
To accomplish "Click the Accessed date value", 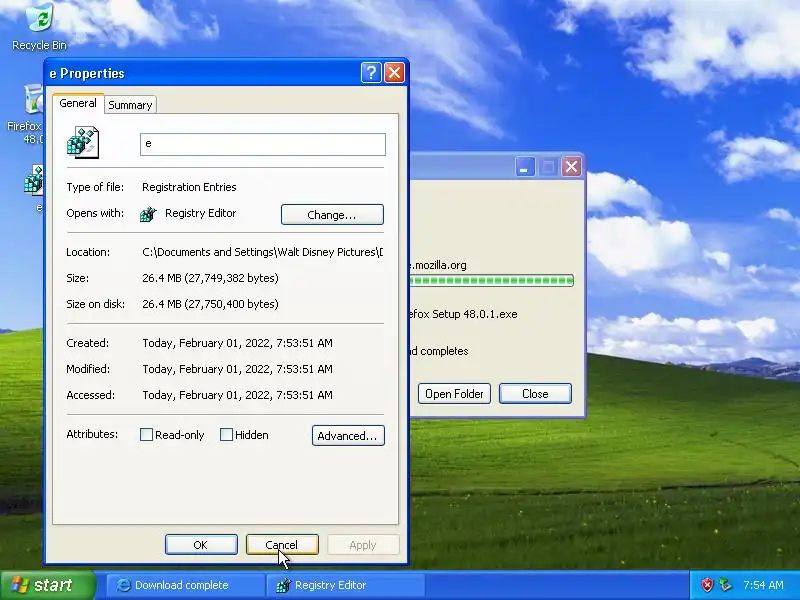I will pyautogui.click(x=237, y=395).
